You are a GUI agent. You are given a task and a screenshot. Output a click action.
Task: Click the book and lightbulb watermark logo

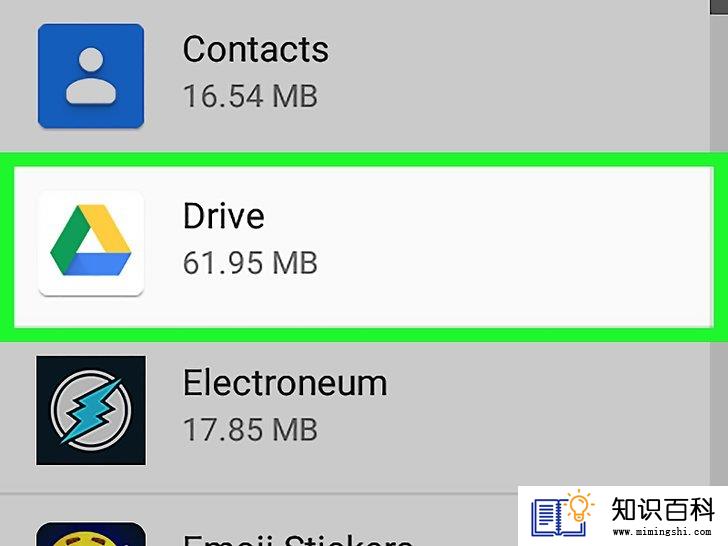click(563, 513)
